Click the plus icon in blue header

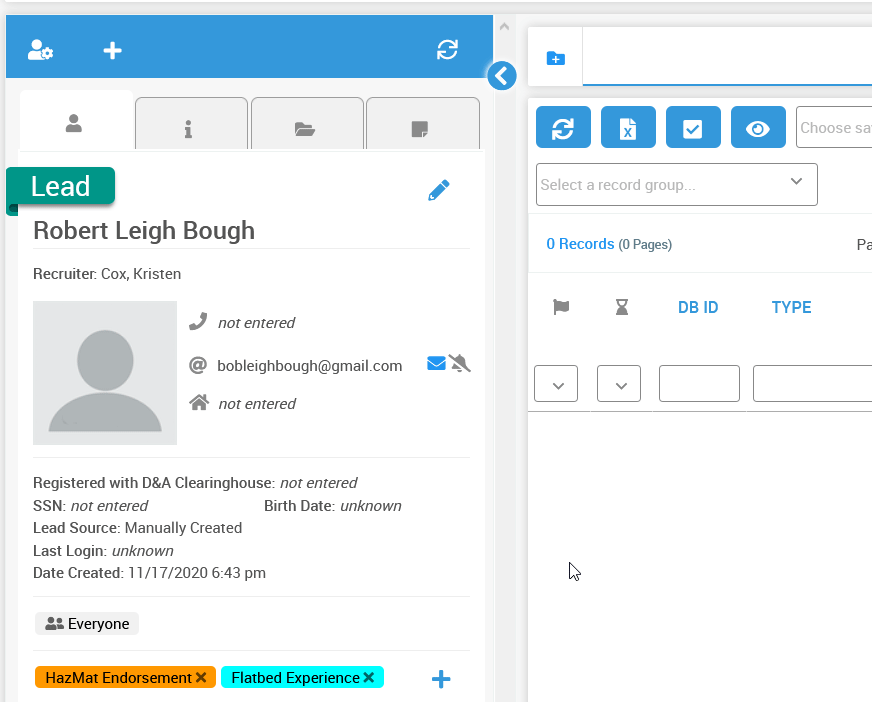pos(113,50)
